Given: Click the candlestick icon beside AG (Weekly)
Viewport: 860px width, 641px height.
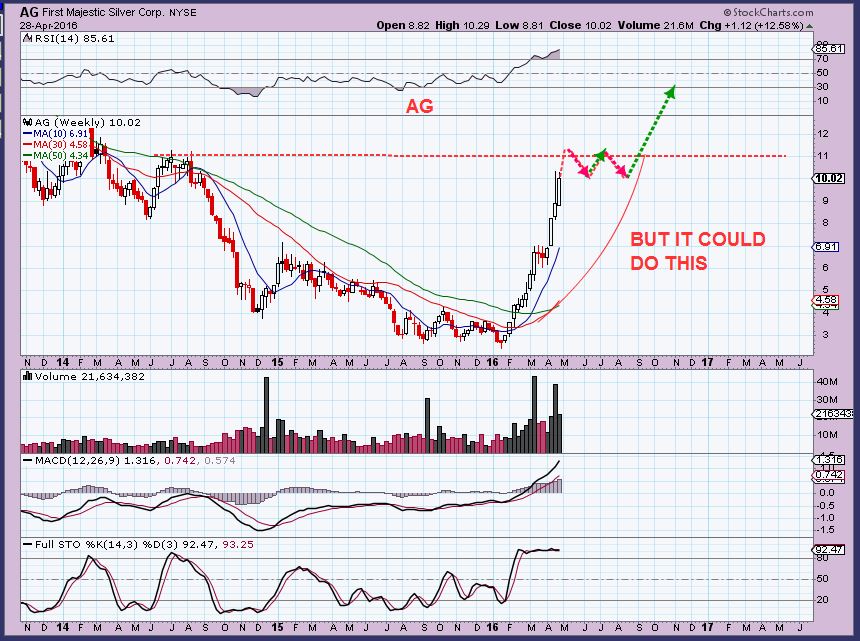Looking at the screenshot, I should (x=27, y=122).
